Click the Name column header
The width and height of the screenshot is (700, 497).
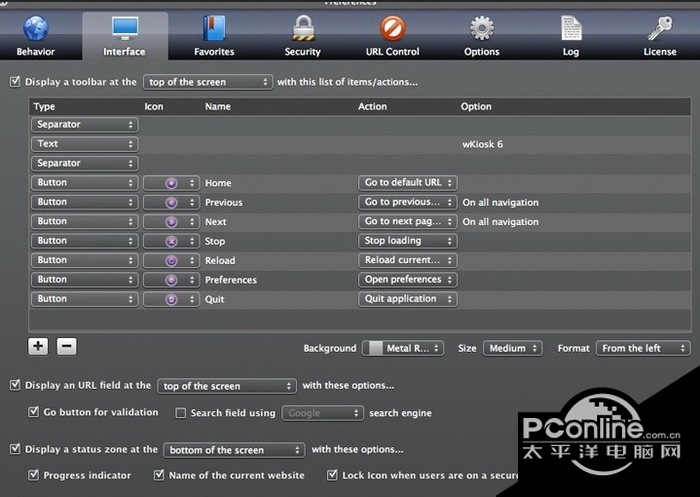tap(218, 107)
